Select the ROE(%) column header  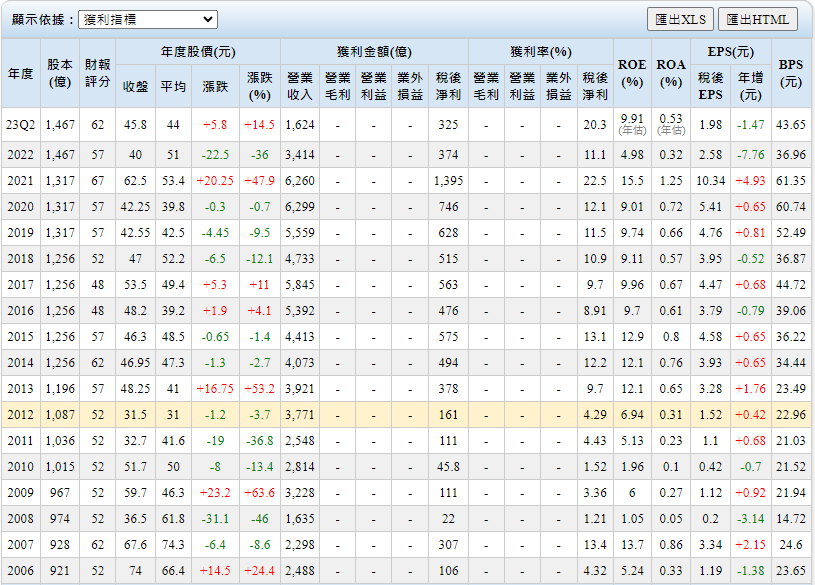632,74
